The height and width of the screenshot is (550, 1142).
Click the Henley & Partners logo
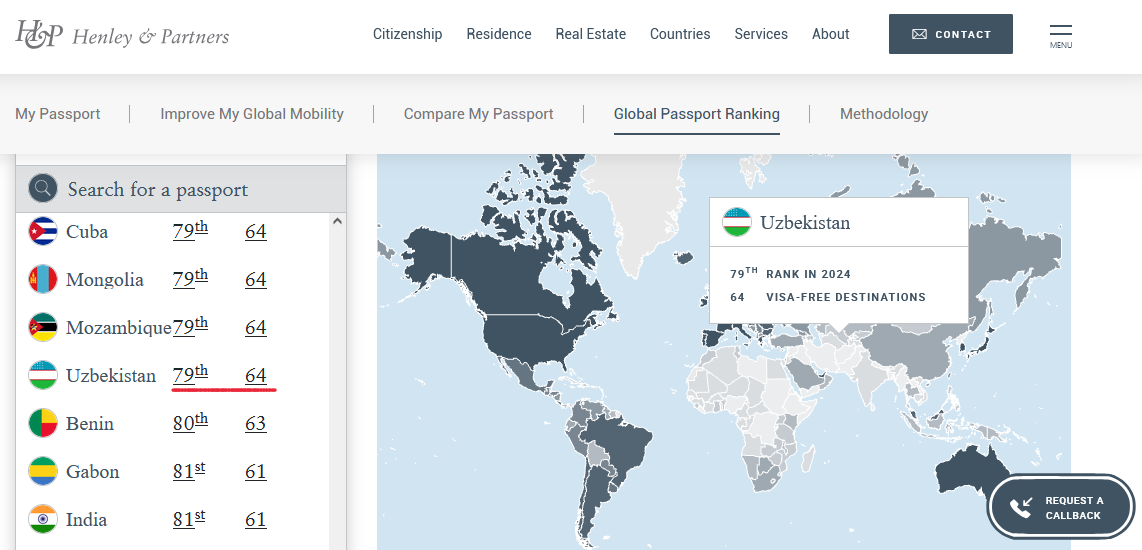[122, 35]
